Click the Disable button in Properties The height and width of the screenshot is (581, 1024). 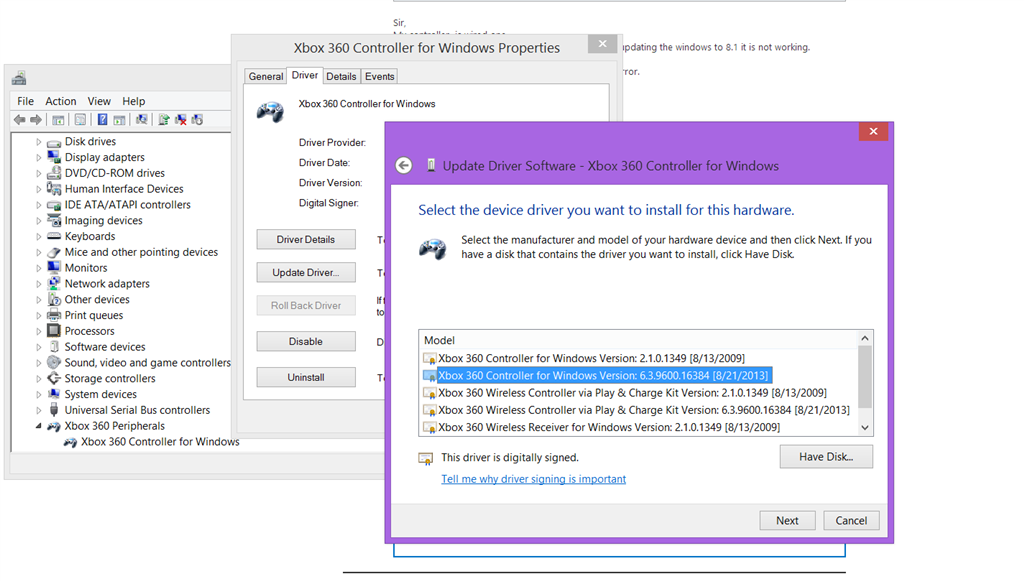(x=306, y=341)
